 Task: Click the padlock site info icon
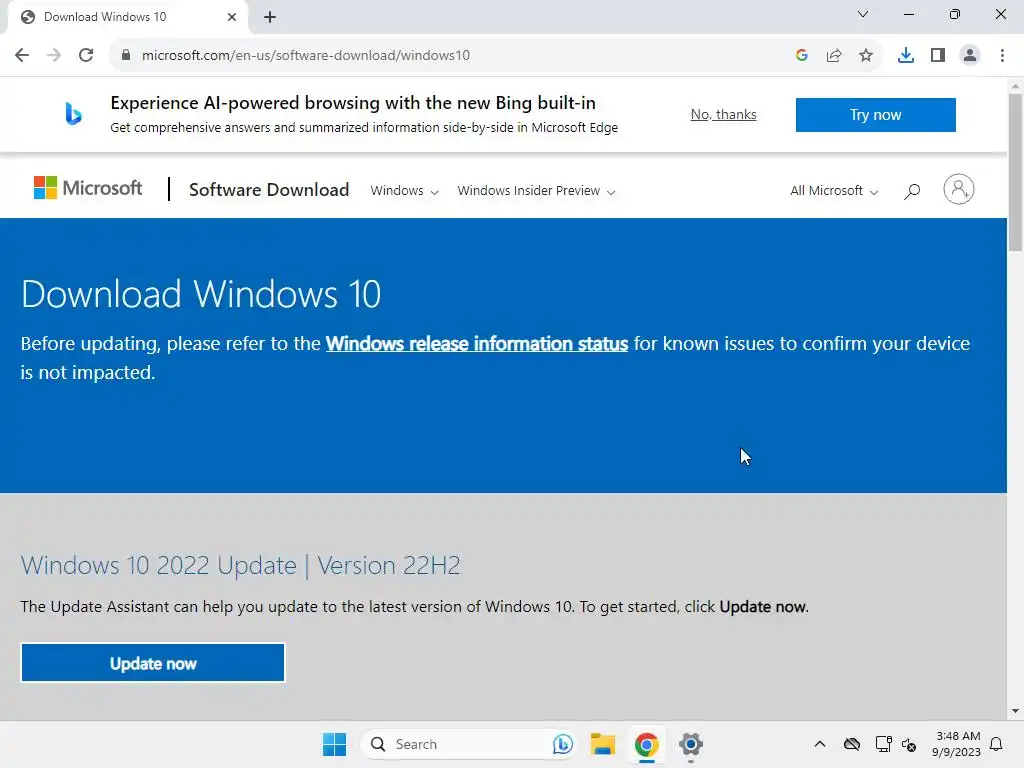126,55
